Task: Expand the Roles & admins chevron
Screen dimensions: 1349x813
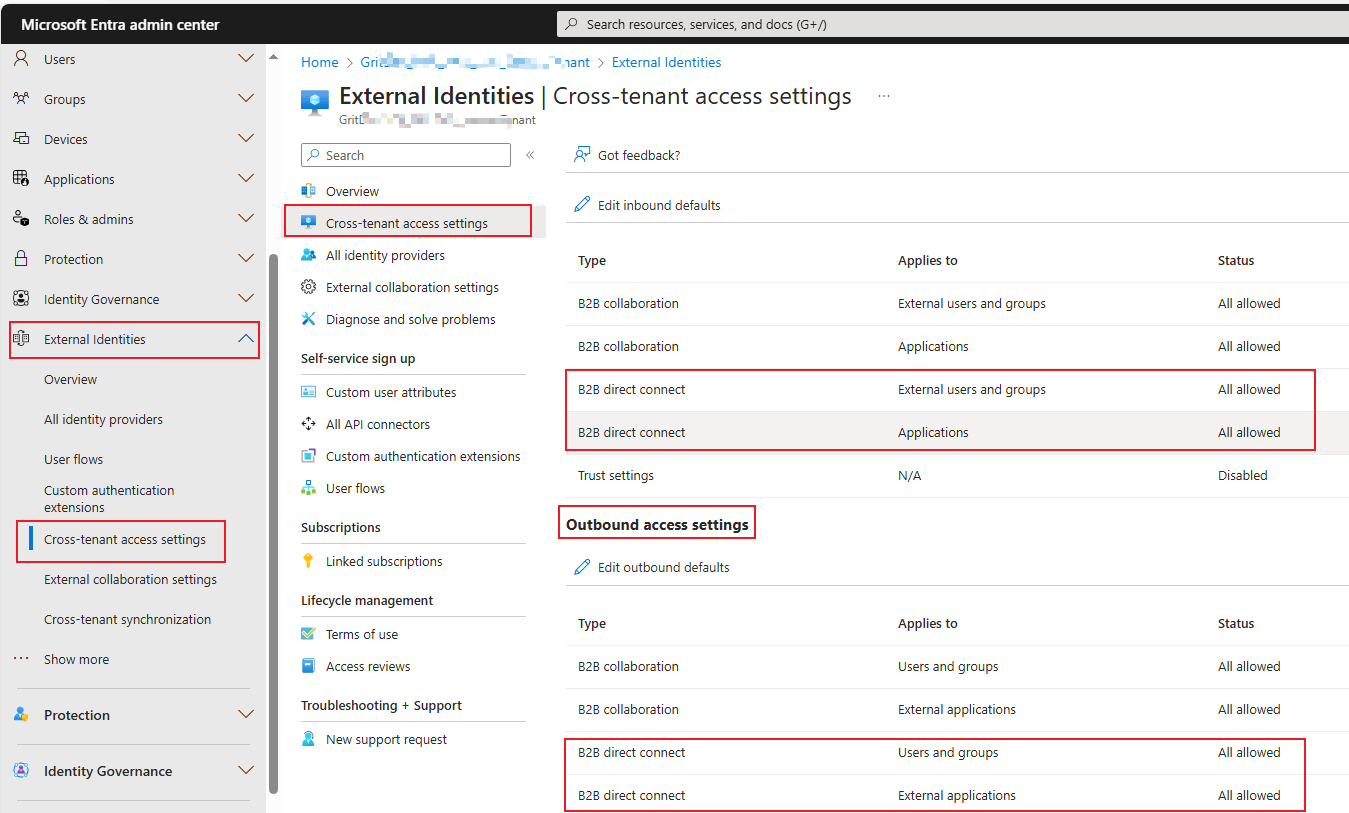Action: (x=246, y=219)
